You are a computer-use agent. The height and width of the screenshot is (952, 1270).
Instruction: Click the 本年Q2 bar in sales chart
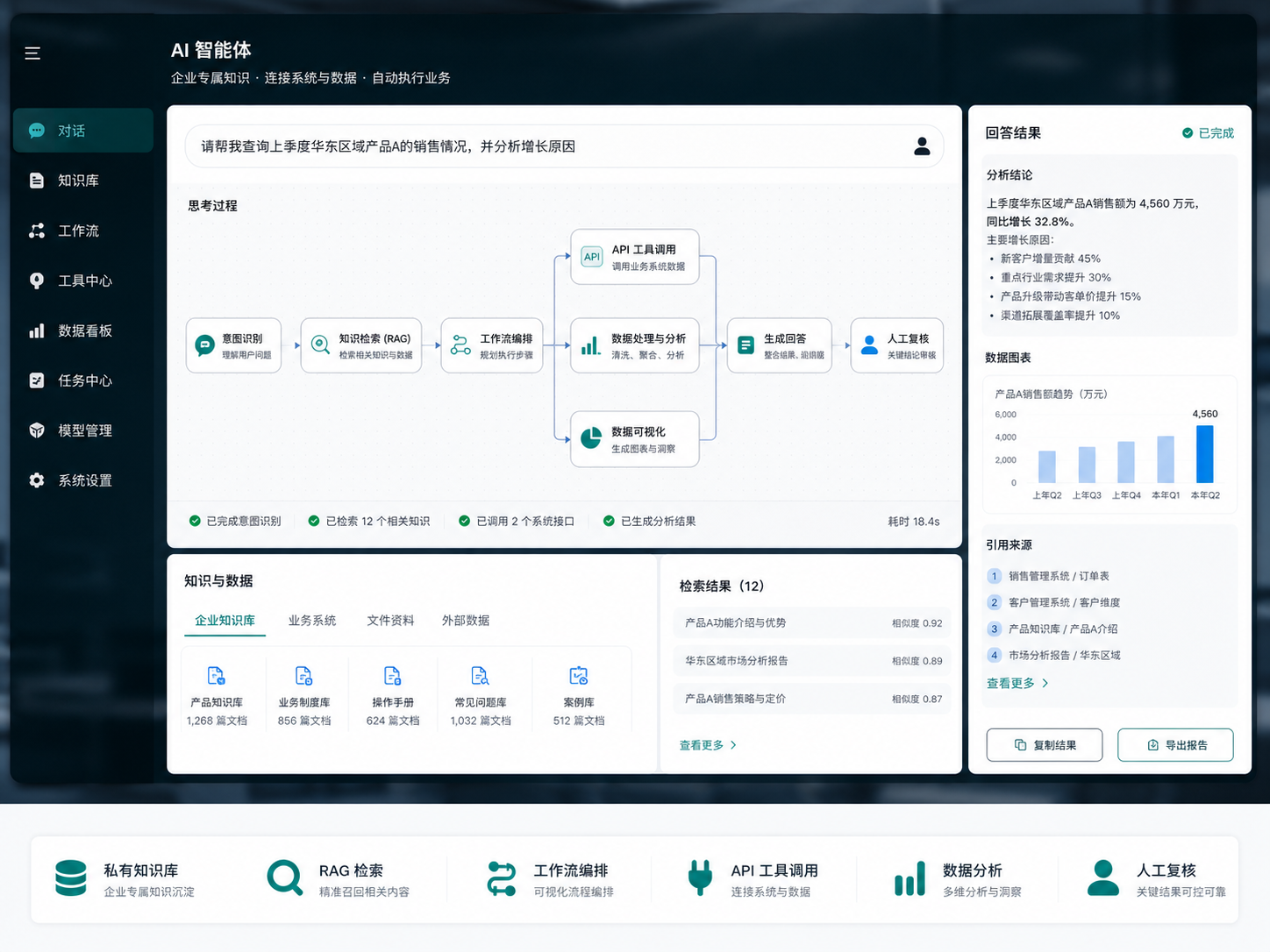click(1205, 454)
